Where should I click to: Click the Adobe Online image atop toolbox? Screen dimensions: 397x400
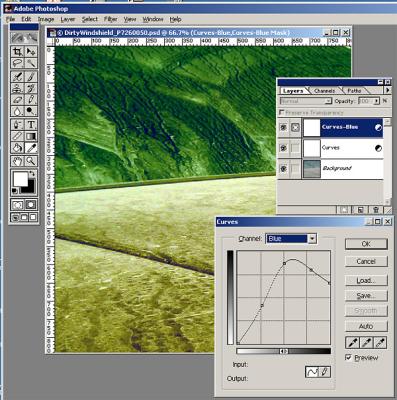pos(24,37)
